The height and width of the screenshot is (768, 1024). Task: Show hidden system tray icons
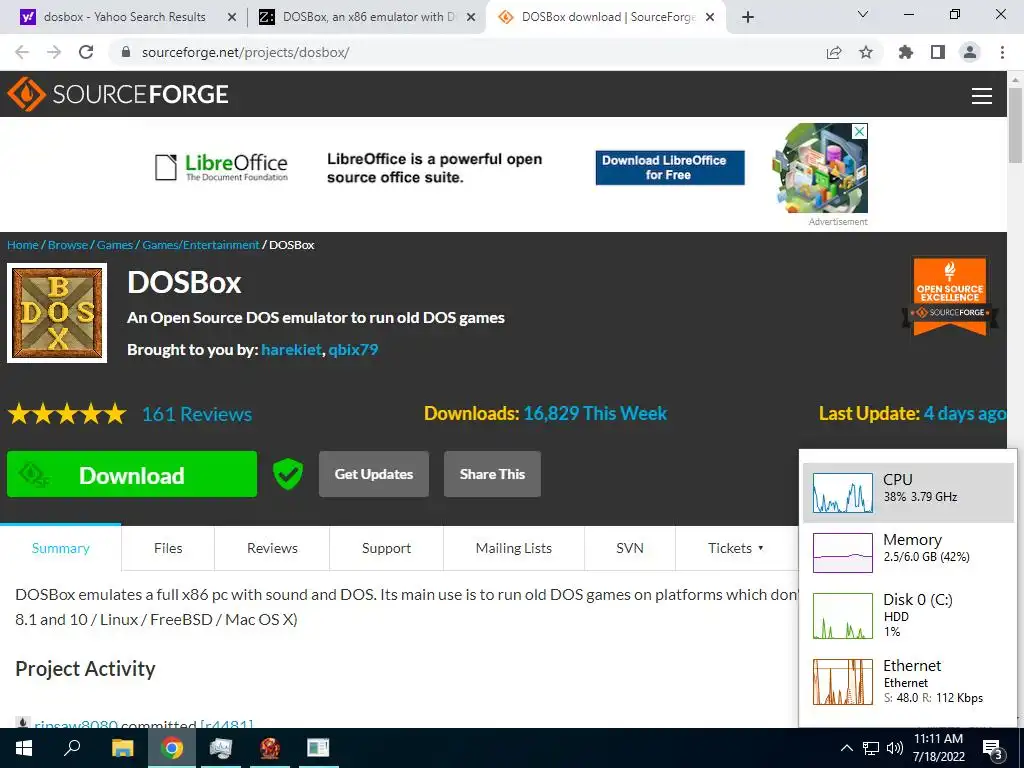[x=846, y=748]
